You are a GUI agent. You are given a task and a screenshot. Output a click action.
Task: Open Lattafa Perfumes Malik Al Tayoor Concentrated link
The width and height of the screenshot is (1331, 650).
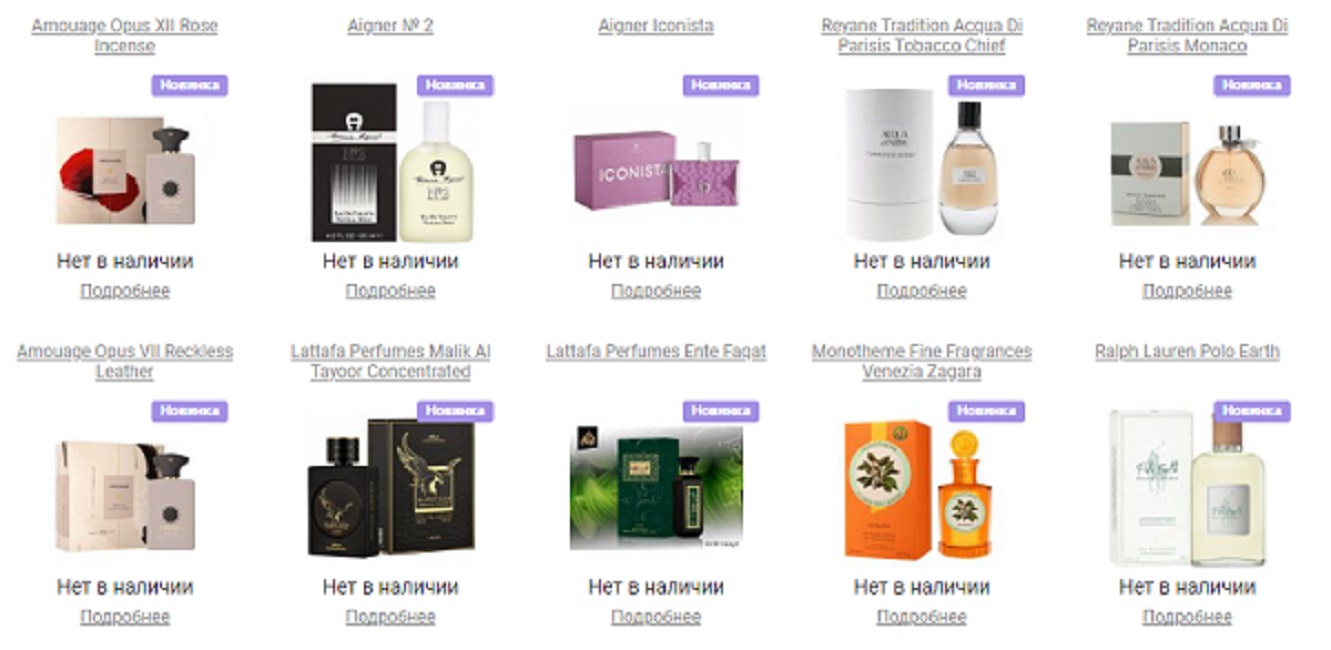point(390,361)
